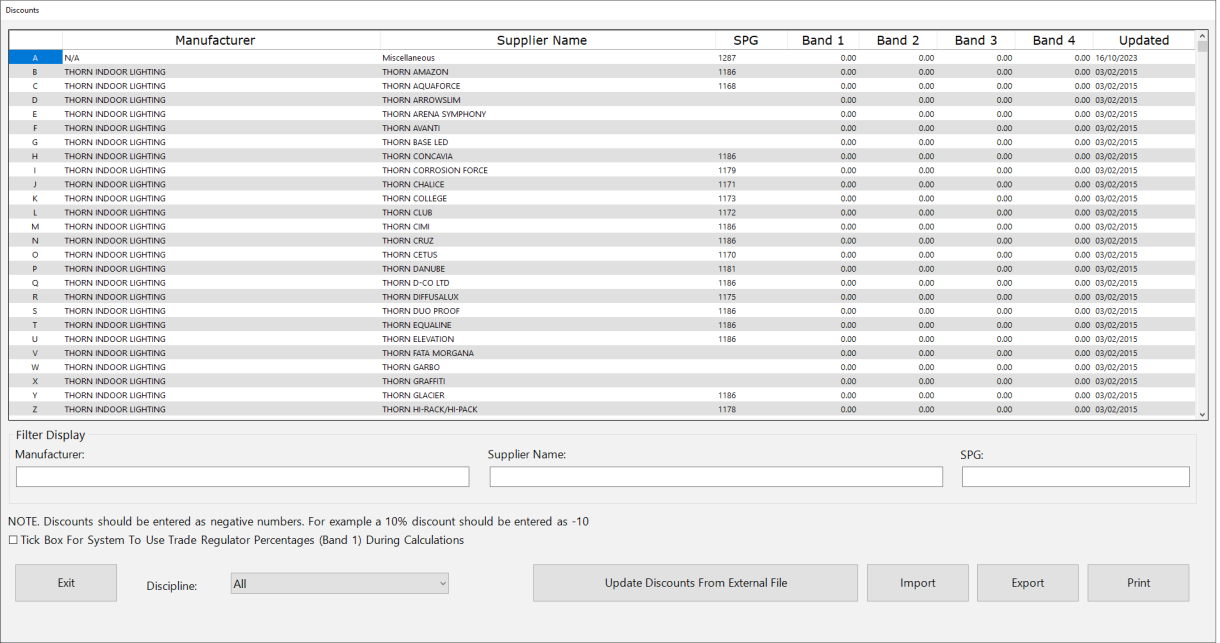Click the Exit button
Viewport: 1220px width, 643px height.
point(65,582)
